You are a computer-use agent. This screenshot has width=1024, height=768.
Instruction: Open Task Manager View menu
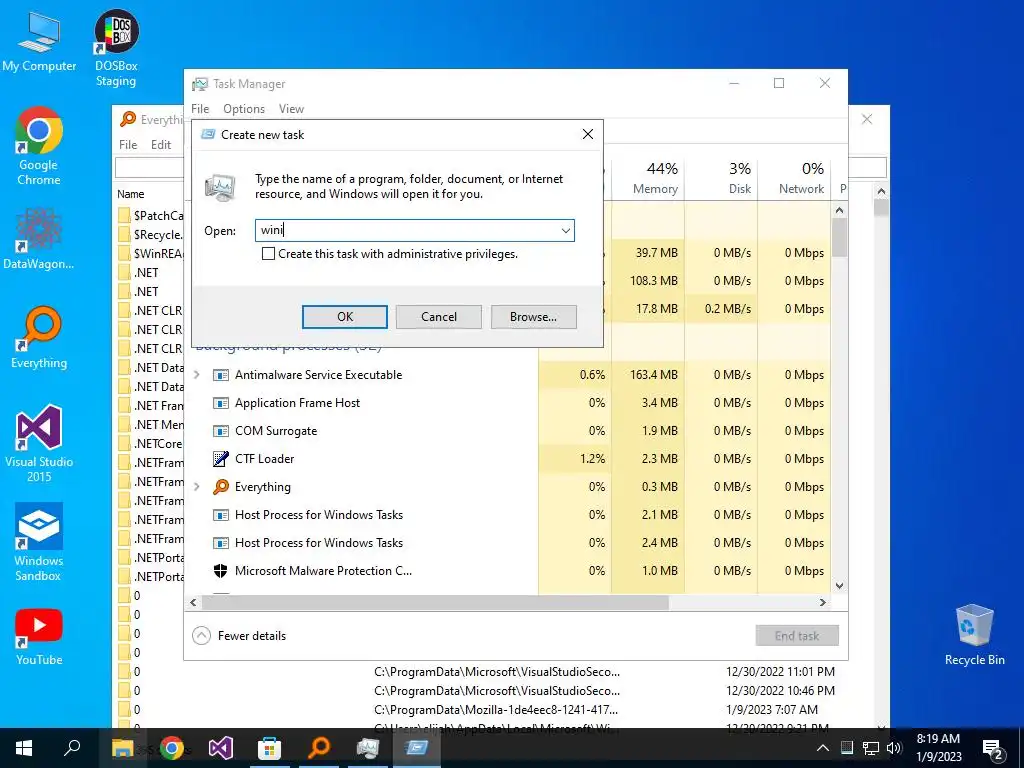(291, 109)
